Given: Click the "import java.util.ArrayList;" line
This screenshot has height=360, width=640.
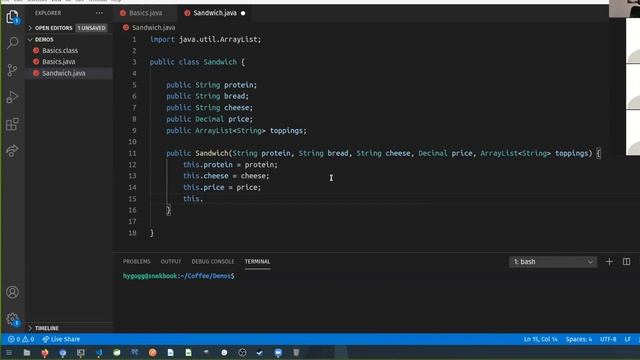Looking at the screenshot, I should (x=205, y=40).
